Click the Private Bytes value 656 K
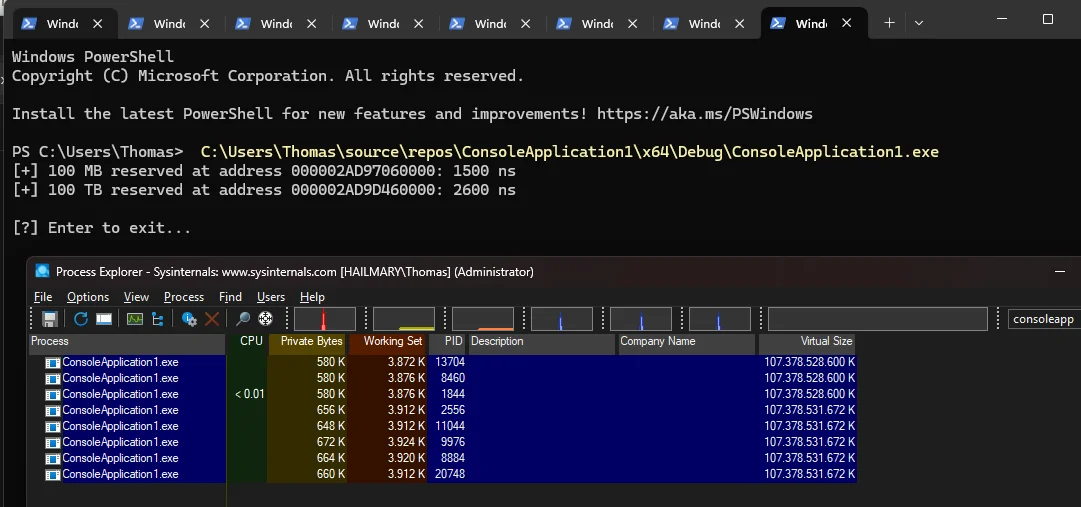1081x507 pixels. click(x=331, y=410)
